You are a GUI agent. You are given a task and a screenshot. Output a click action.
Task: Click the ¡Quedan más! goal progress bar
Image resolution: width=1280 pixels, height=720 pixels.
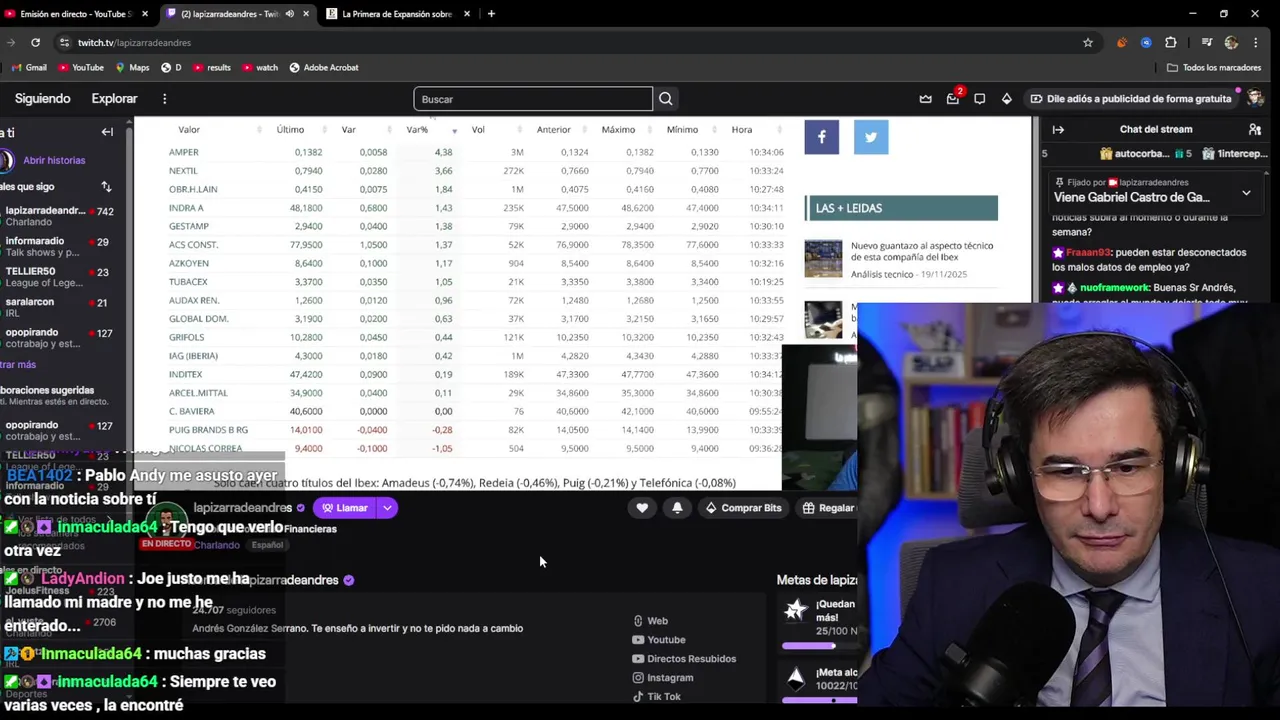pos(820,646)
